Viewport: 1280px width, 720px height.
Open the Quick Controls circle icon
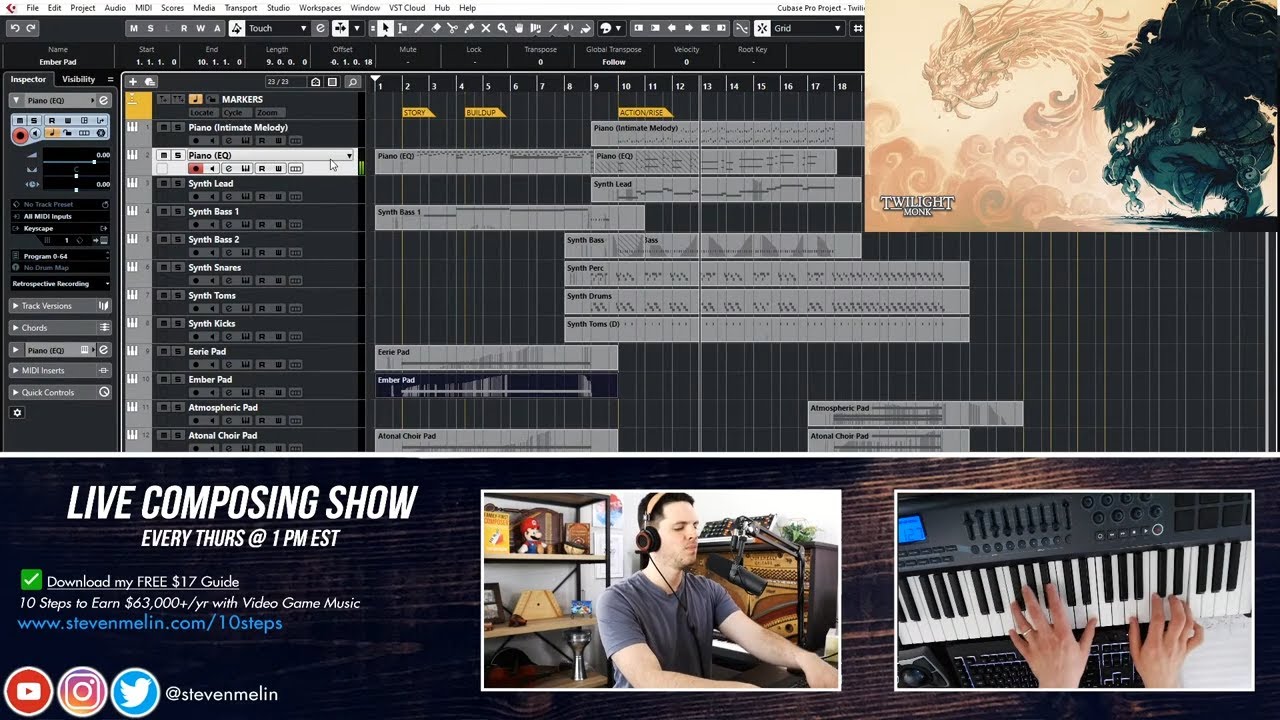104,392
